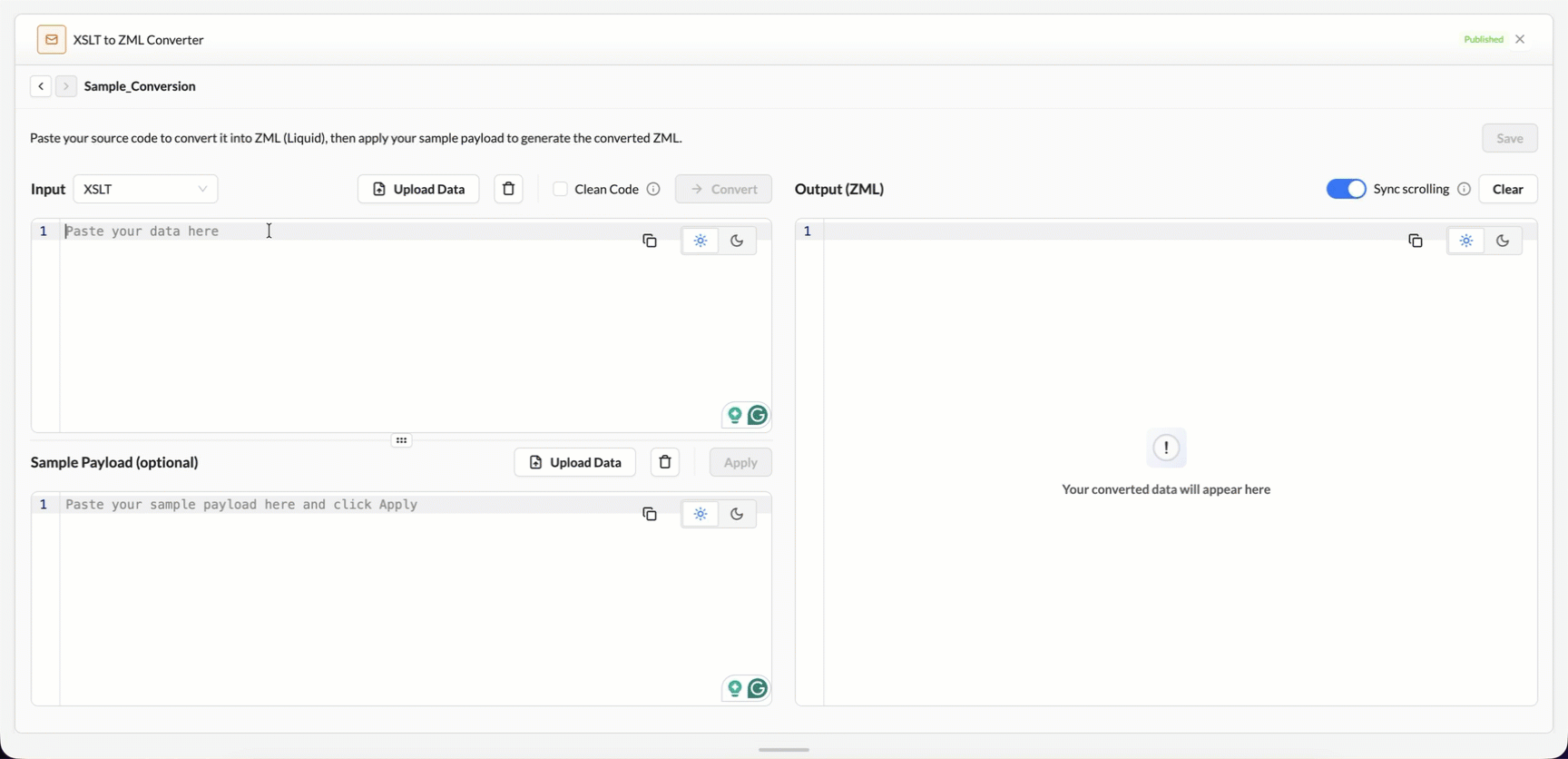The image size is (1568, 759).
Task: Open Clean Code info tooltip icon
Action: click(653, 189)
